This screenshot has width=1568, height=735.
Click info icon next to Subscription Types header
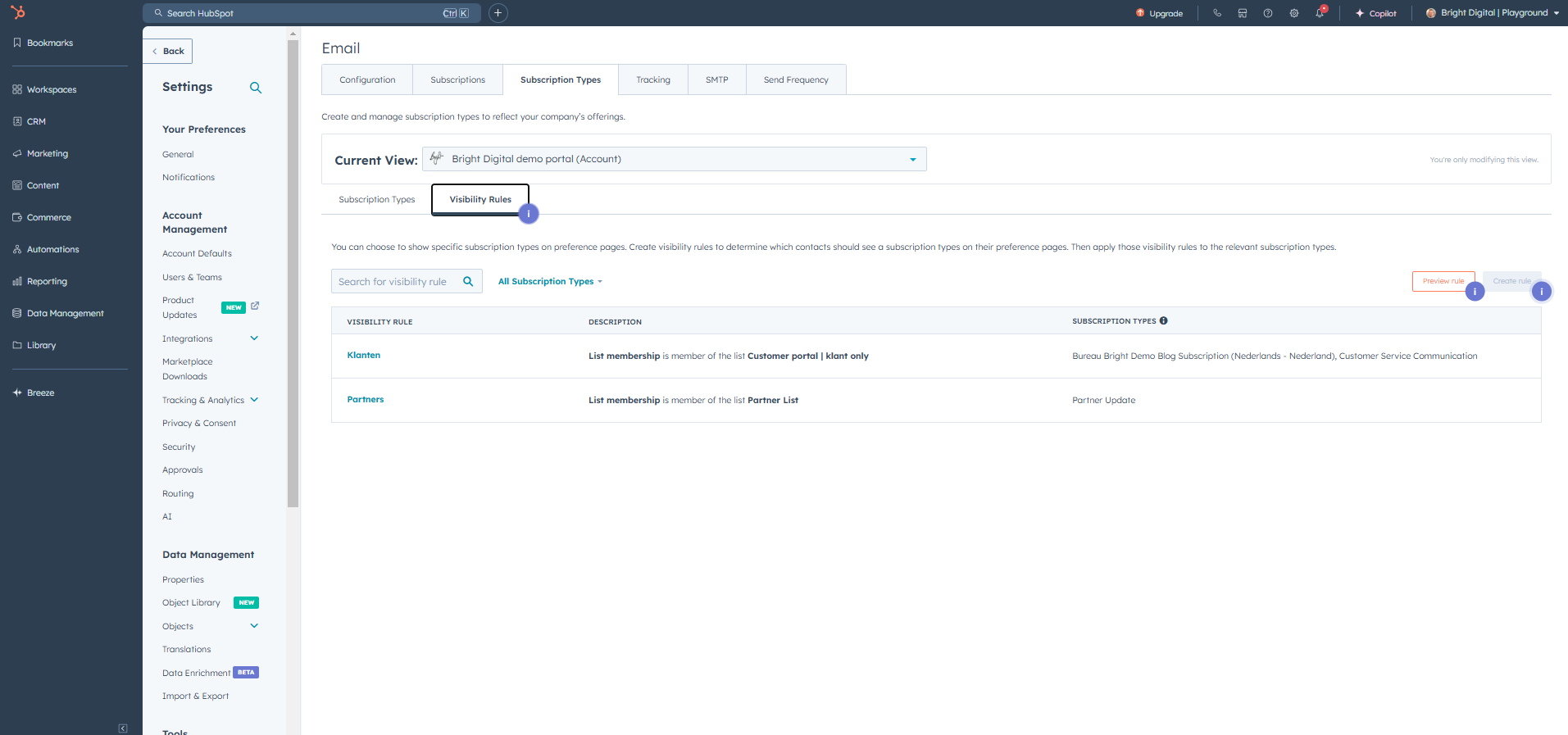(x=1164, y=321)
